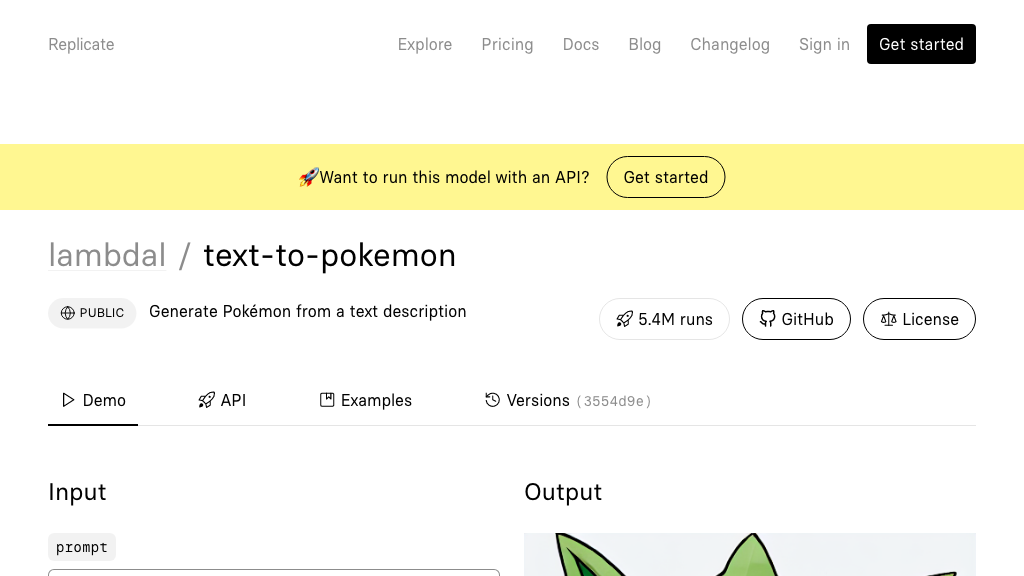Viewport: 1024px width, 576px height.
Task: Click the clock icon on the Versions tab
Action: pos(492,399)
